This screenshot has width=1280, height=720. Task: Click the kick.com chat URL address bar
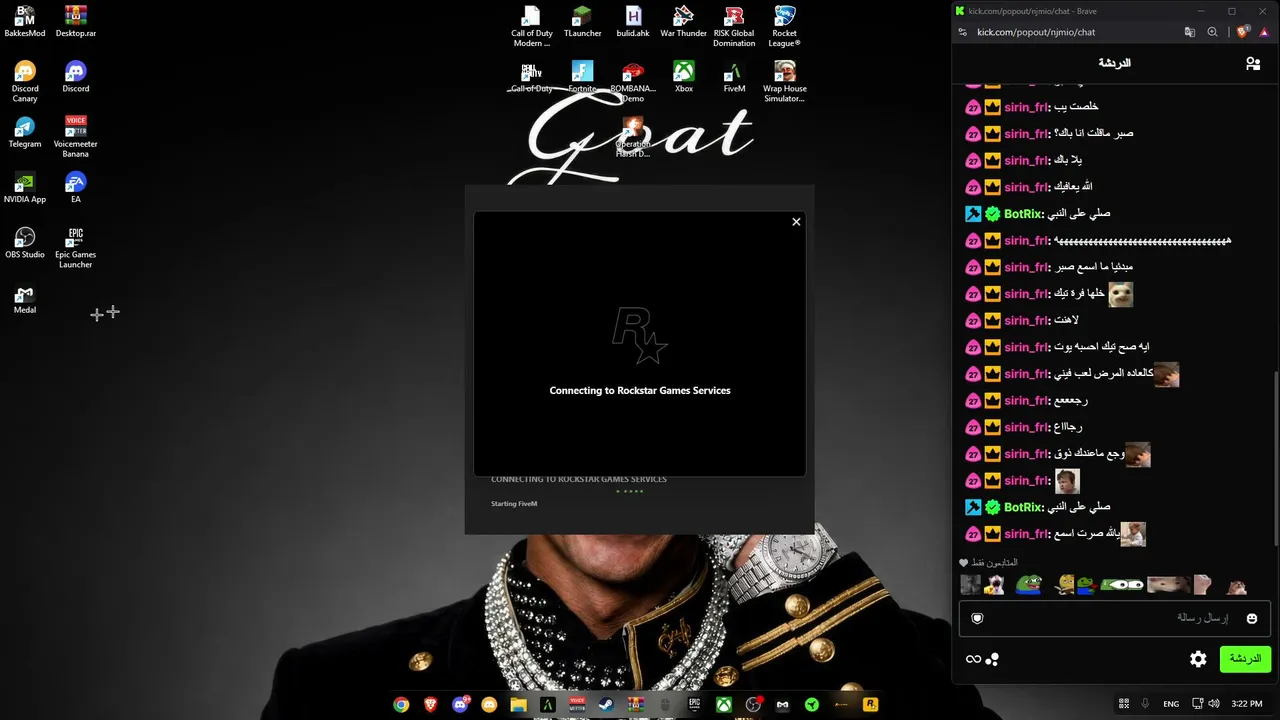1036,32
